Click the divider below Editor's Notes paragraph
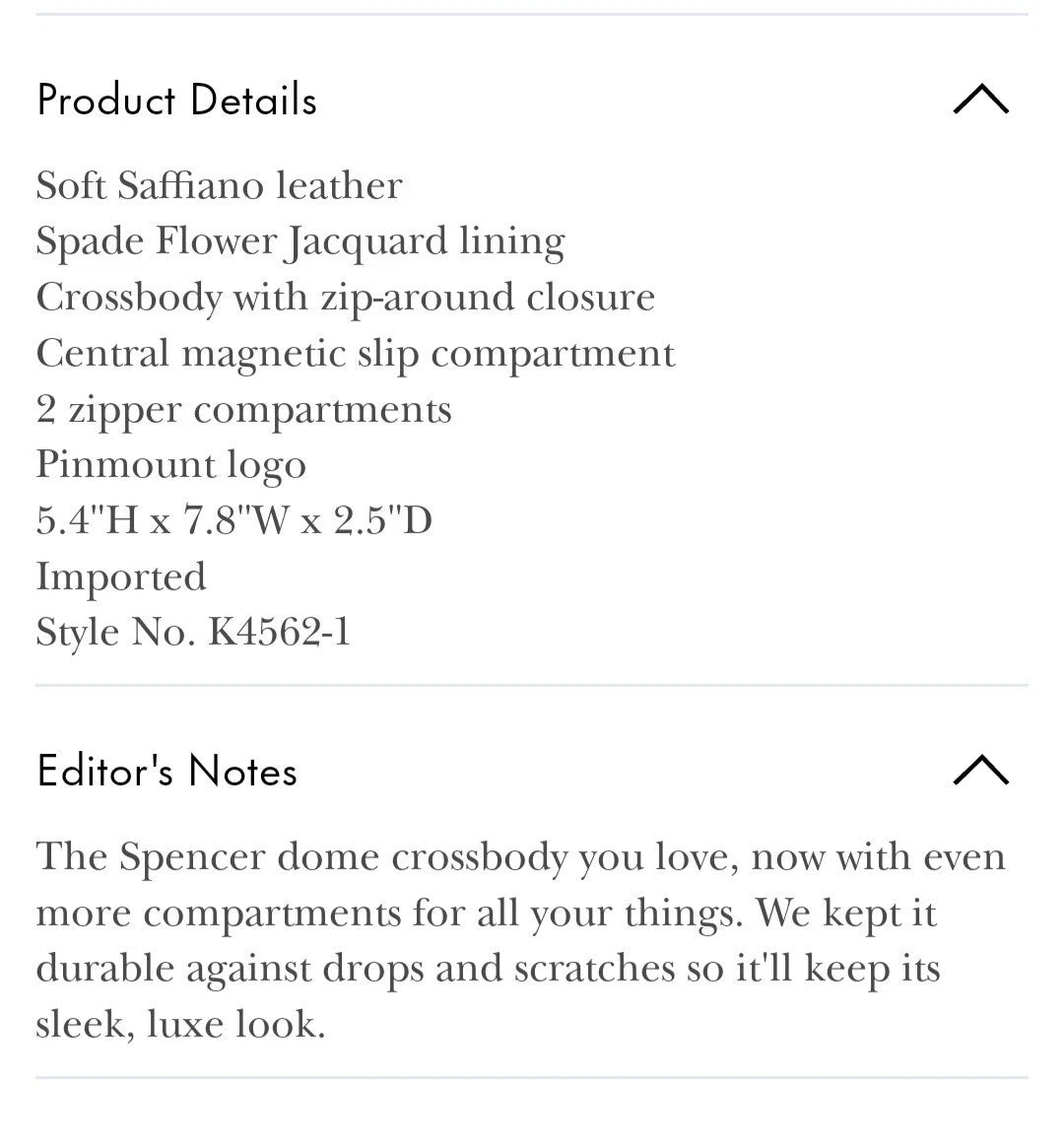 tap(532, 1077)
